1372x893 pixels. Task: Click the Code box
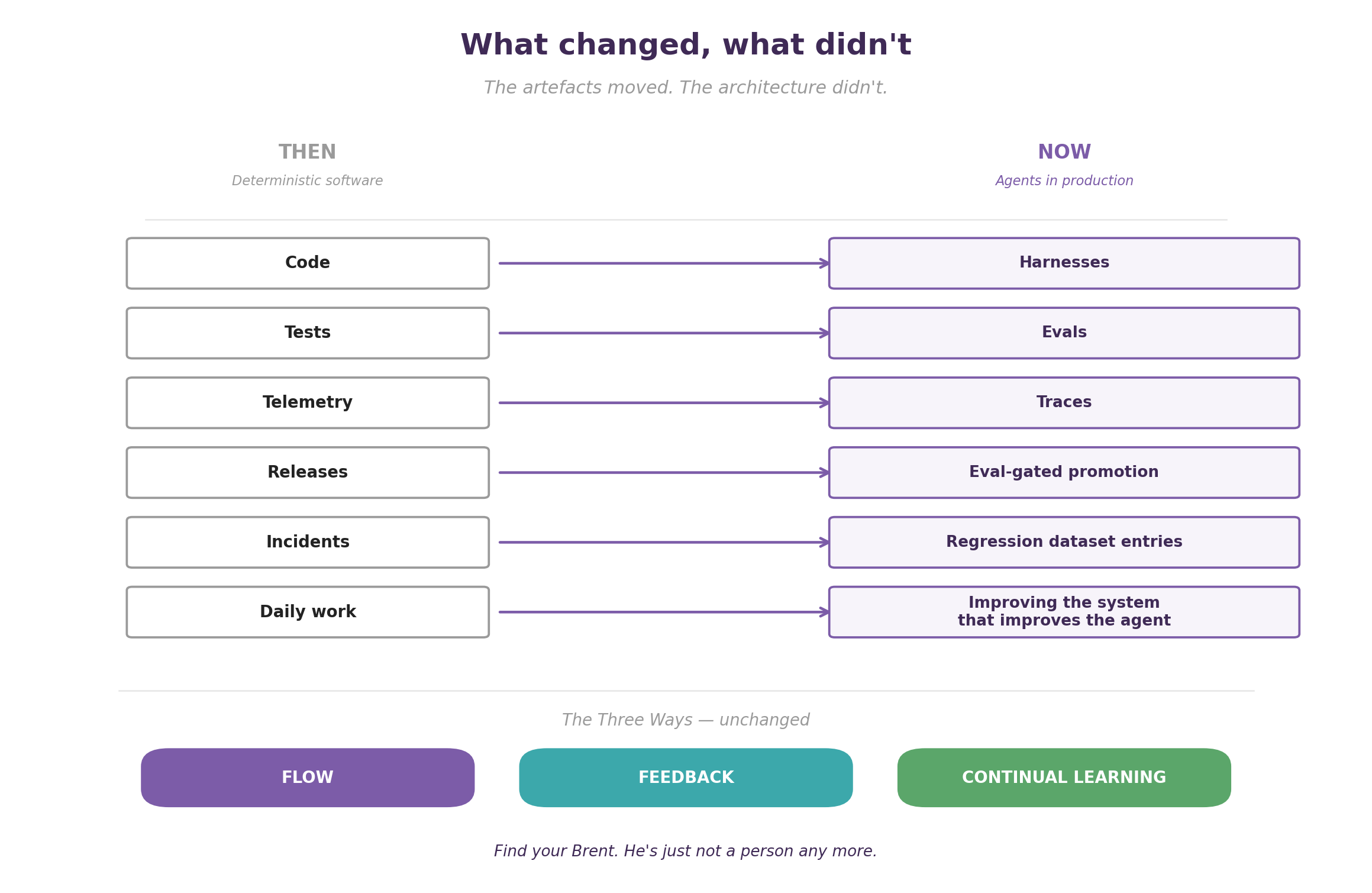[308, 263]
